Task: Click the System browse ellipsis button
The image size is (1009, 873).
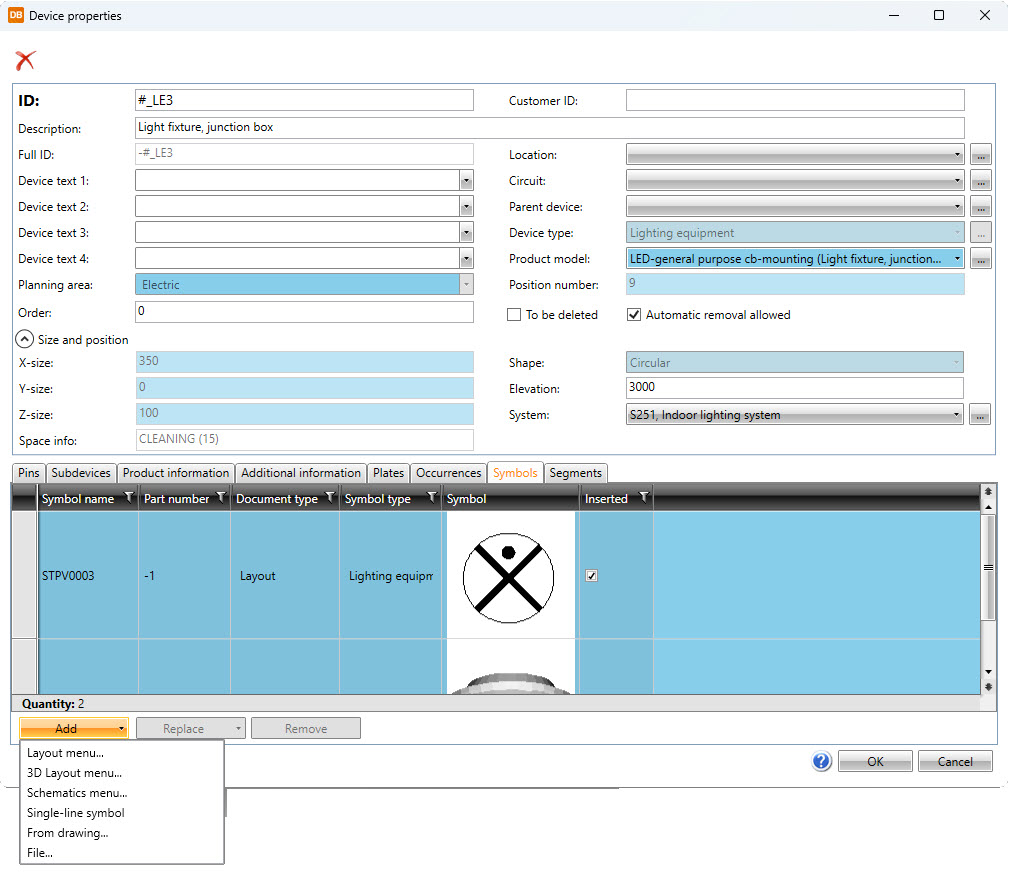Action: pos(980,415)
